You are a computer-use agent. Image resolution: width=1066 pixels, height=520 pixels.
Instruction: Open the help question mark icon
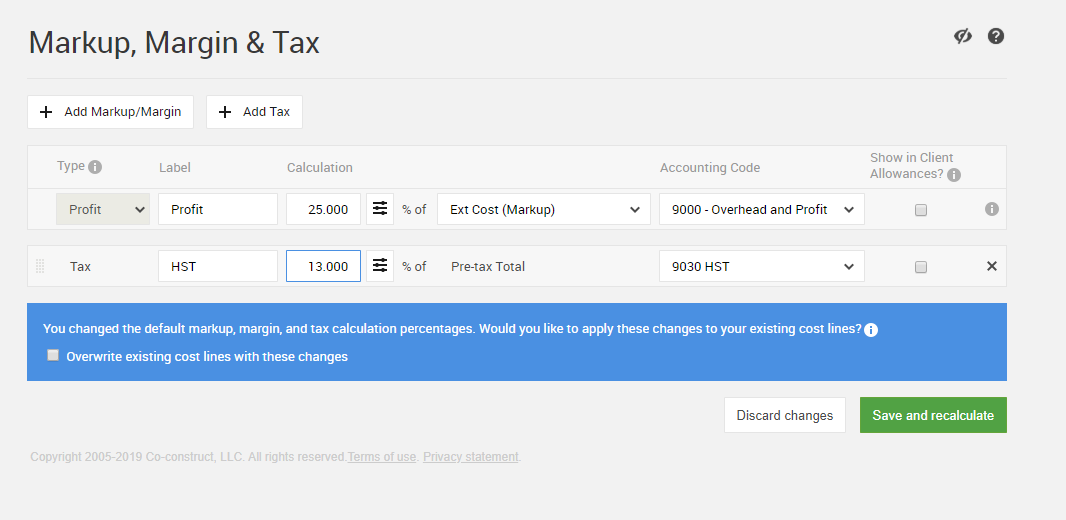point(995,36)
